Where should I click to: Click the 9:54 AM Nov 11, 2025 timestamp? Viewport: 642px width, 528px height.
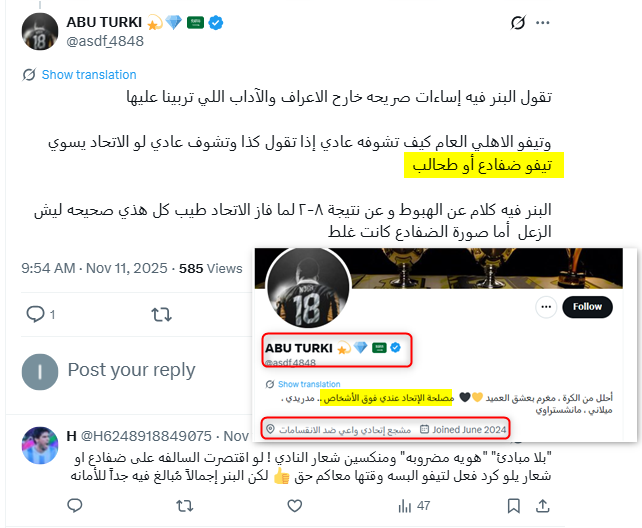(x=94, y=269)
